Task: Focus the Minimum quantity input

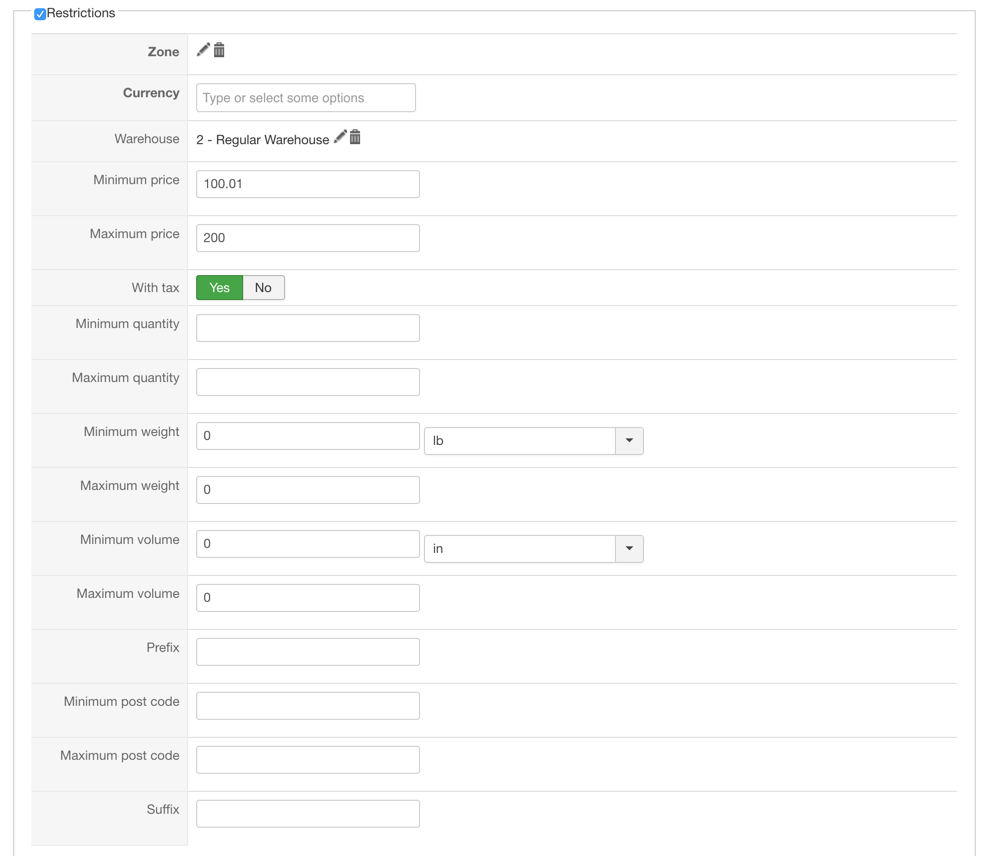Action: point(307,328)
